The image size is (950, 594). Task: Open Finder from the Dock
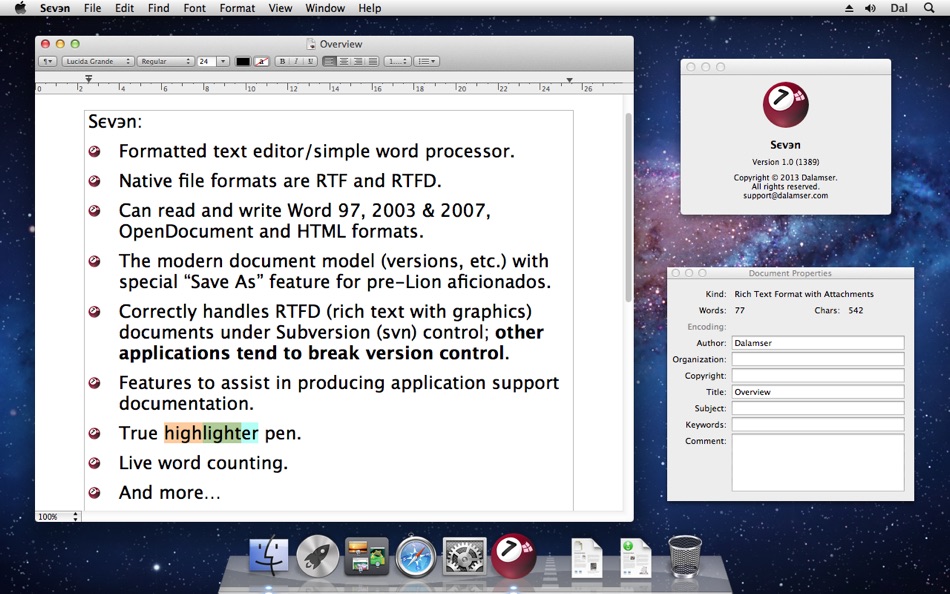pos(269,555)
